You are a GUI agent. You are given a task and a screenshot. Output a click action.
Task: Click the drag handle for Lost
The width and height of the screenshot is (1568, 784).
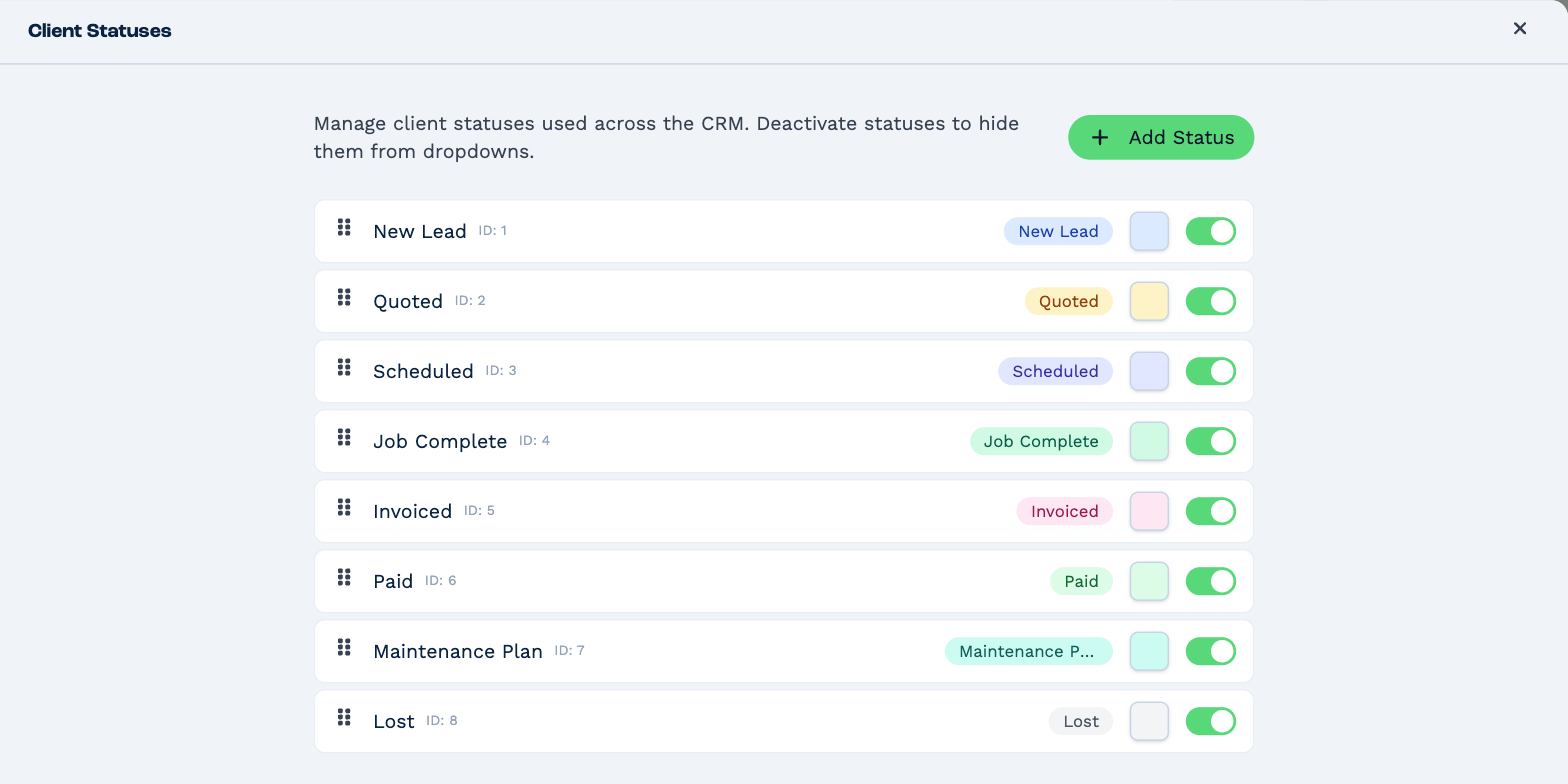click(x=344, y=717)
